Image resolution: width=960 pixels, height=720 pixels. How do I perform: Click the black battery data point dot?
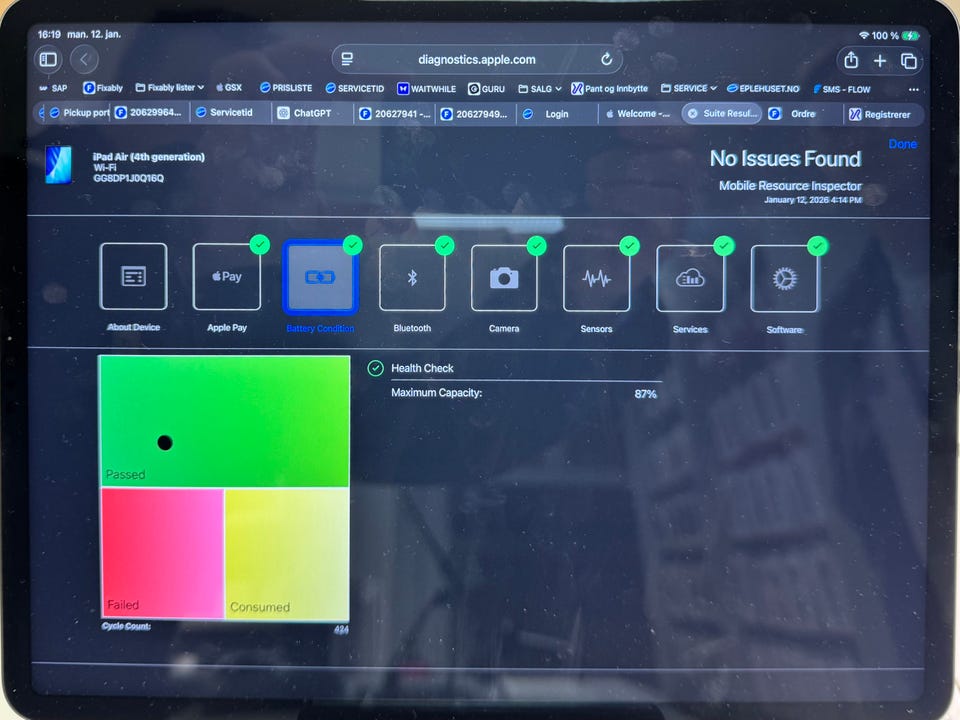point(165,443)
